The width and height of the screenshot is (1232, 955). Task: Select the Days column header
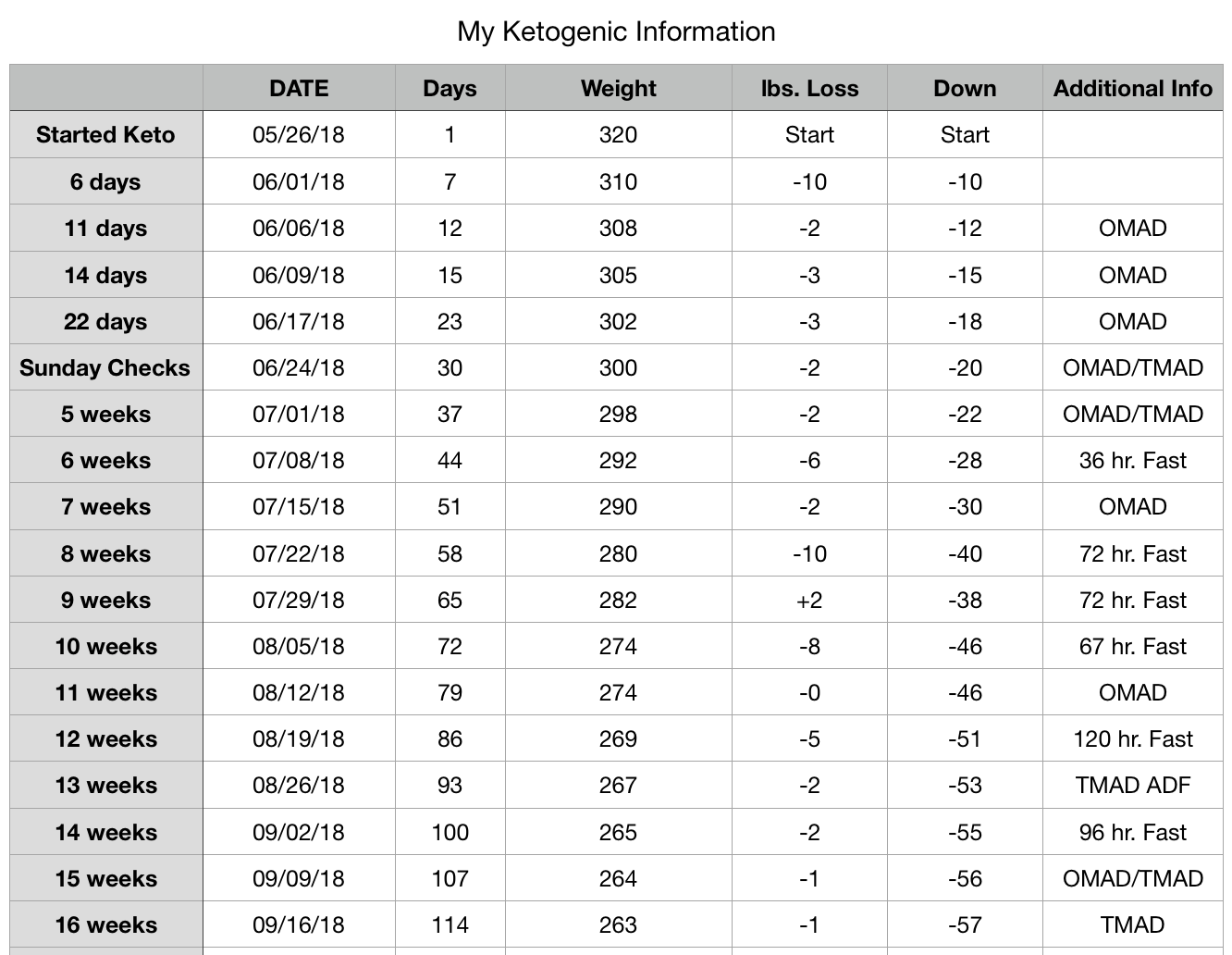pyautogui.click(x=450, y=88)
